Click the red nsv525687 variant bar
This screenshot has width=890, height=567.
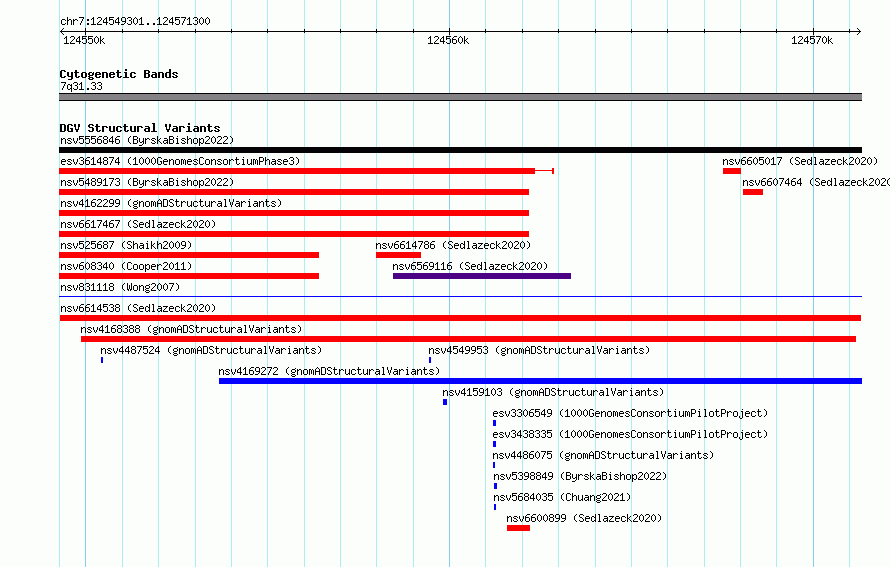[x=189, y=255]
